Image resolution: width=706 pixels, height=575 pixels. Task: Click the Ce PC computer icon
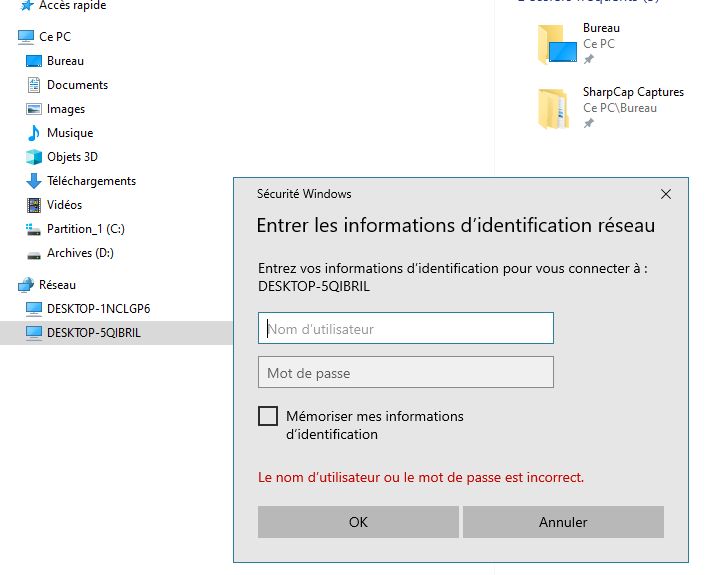(26, 37)
